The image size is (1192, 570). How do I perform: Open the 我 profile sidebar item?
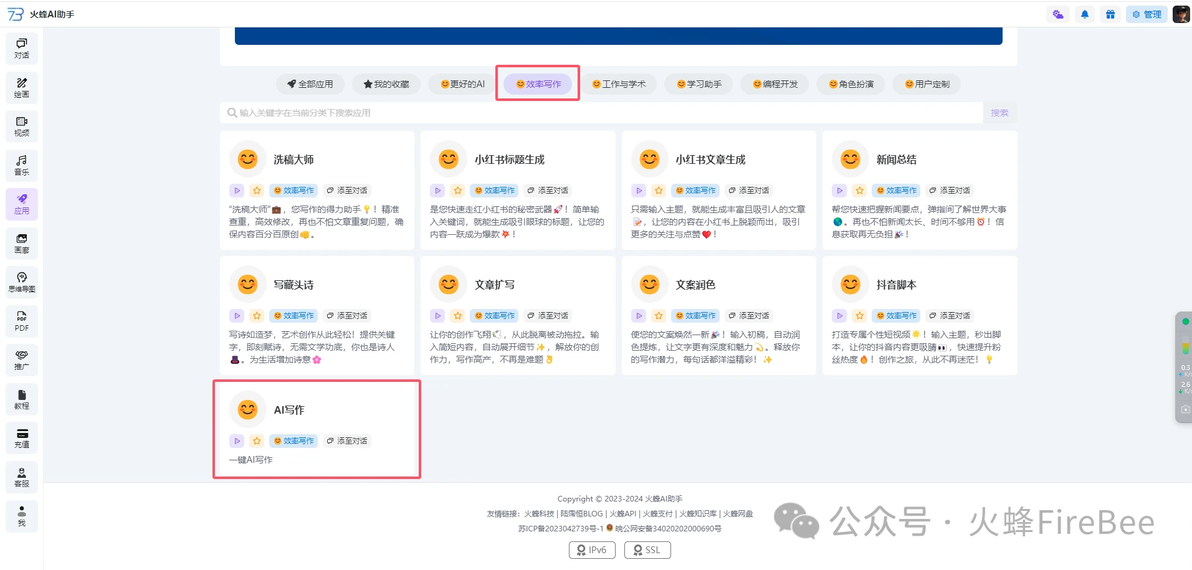[21, 516]
